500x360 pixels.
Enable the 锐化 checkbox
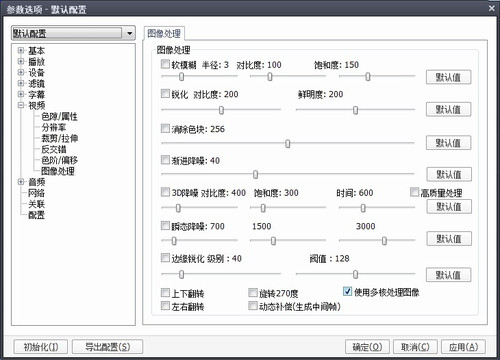pos(165,93)
